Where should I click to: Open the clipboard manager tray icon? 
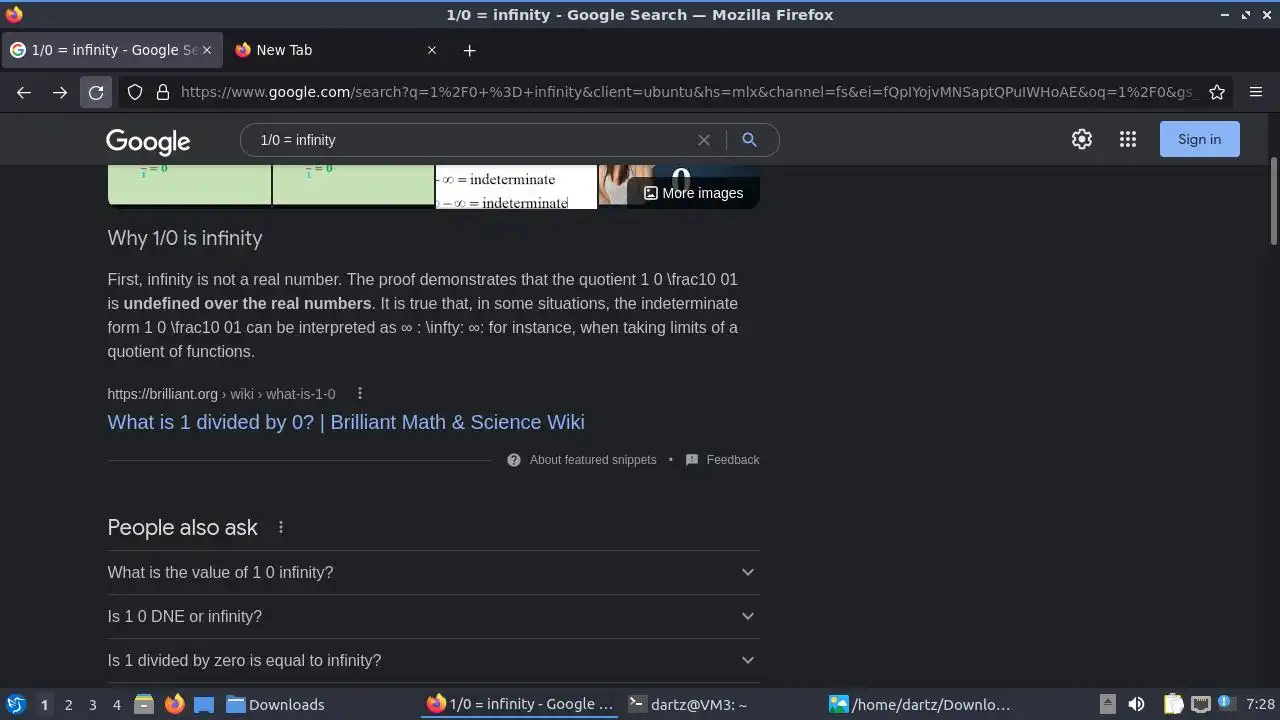(1173, 704)
